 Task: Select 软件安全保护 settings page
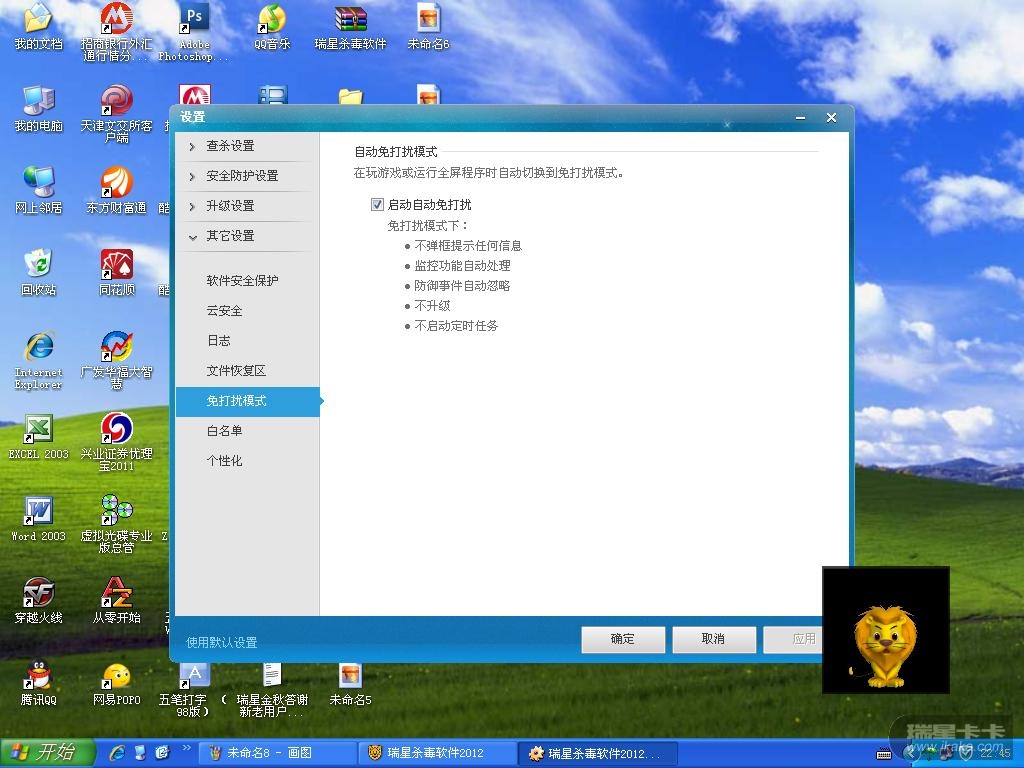point(248,281)
